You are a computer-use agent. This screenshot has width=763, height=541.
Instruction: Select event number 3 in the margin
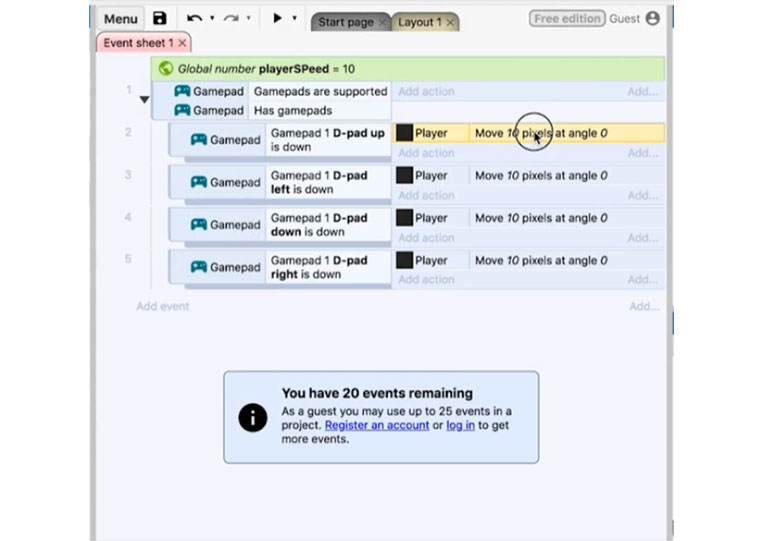(128, 174)
